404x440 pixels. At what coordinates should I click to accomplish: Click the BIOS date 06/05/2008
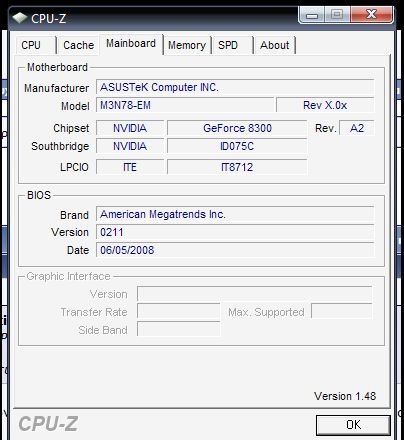235,250
